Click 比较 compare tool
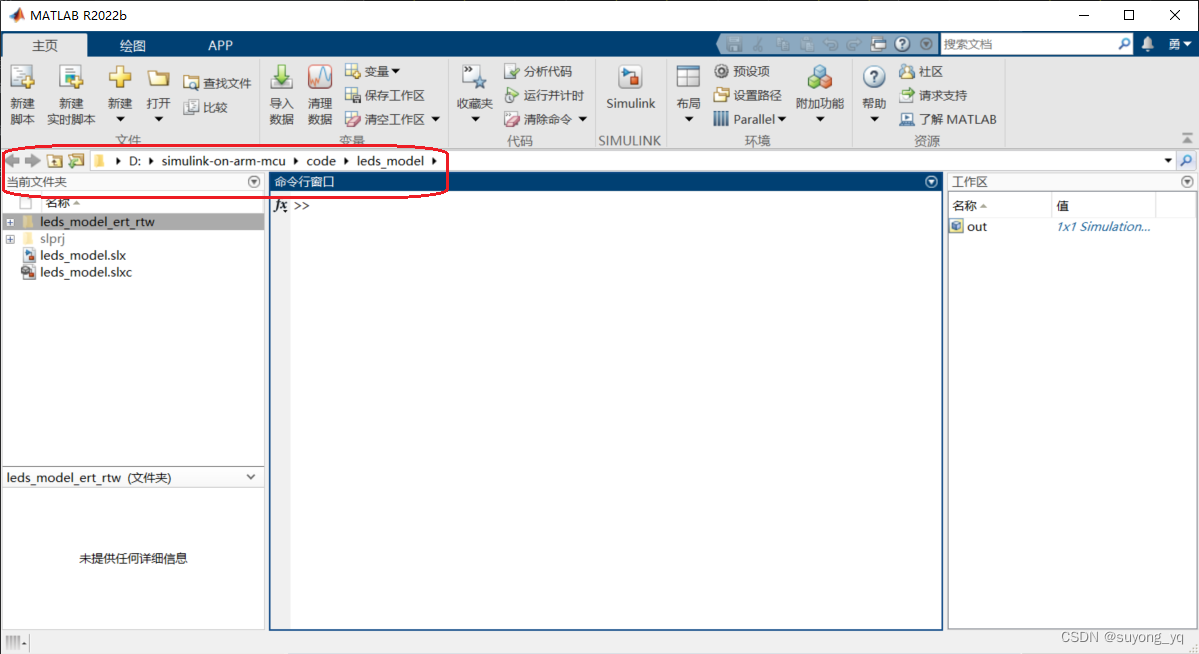 click(x=206, y=107)
